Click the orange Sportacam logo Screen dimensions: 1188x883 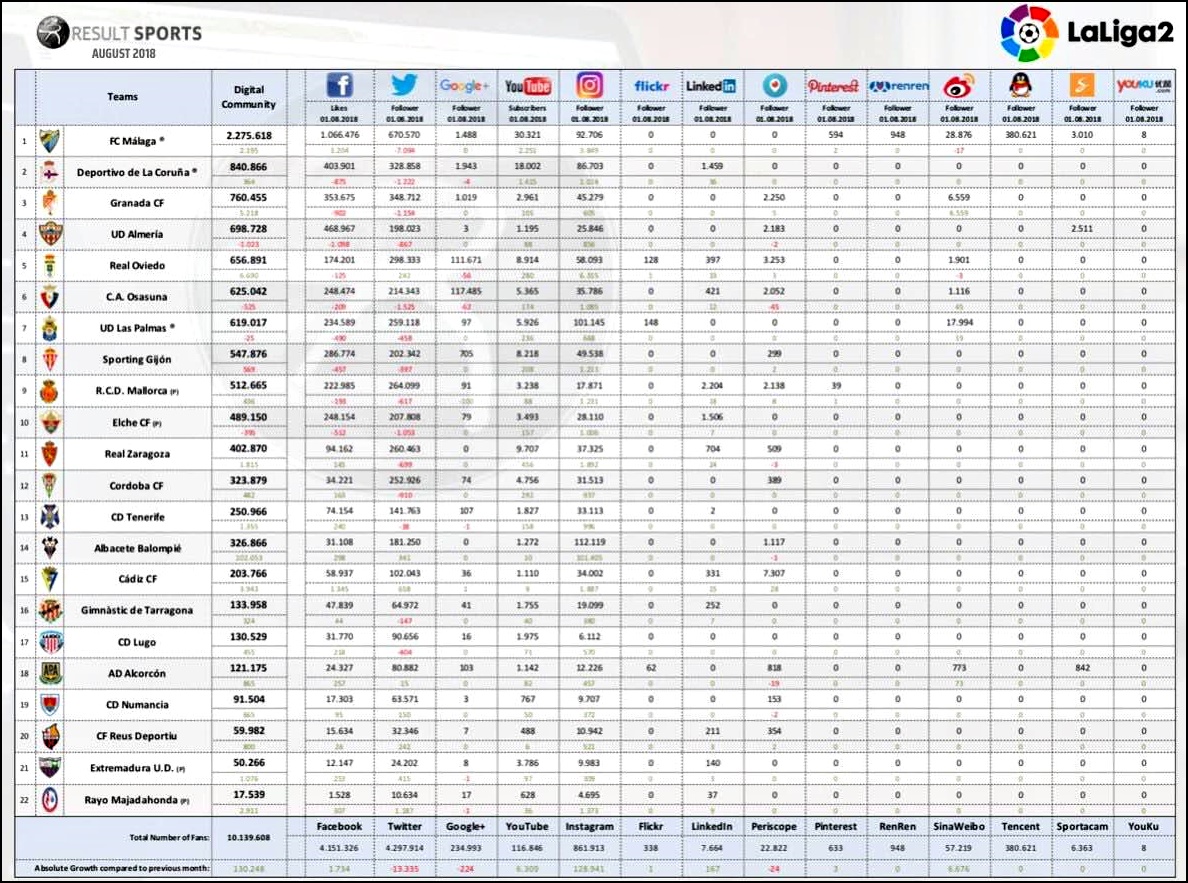point(1082,85)
